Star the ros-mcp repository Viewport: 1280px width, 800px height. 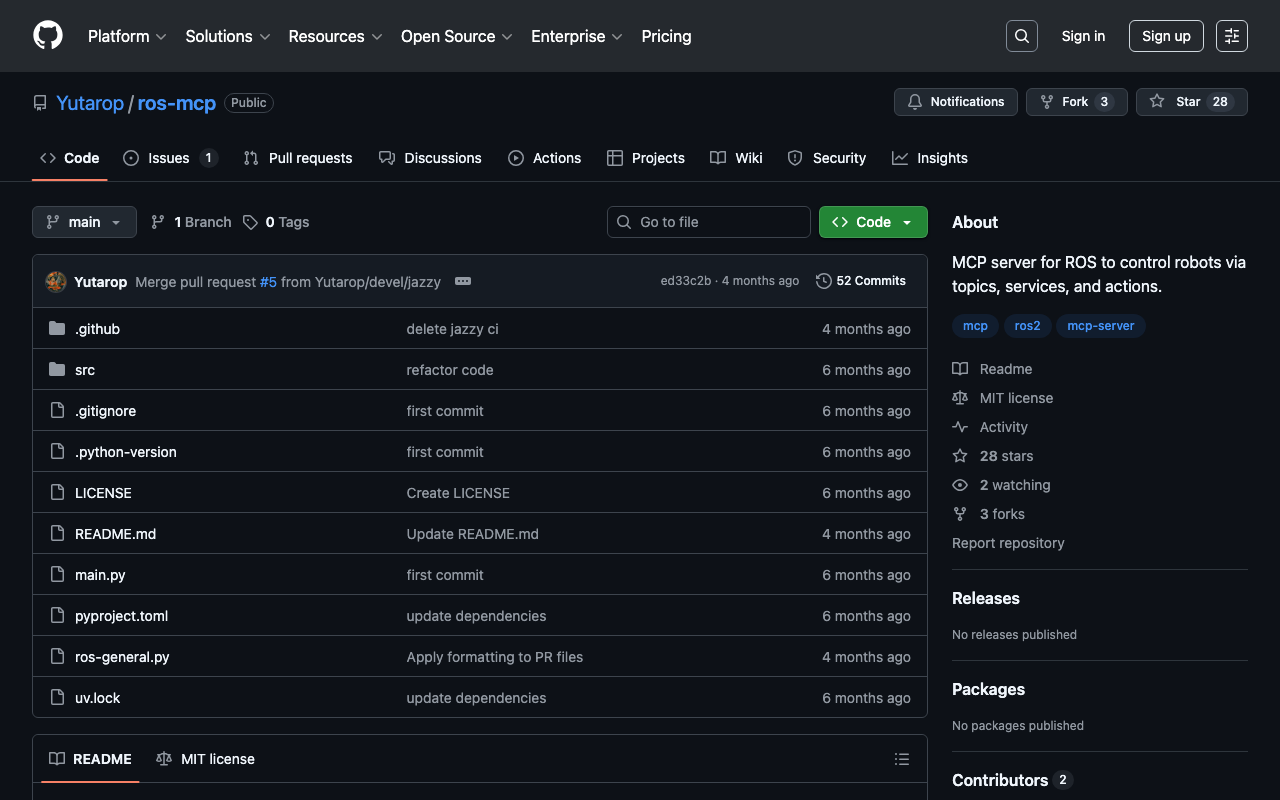pyautogui.click(x=1191, y=102)
